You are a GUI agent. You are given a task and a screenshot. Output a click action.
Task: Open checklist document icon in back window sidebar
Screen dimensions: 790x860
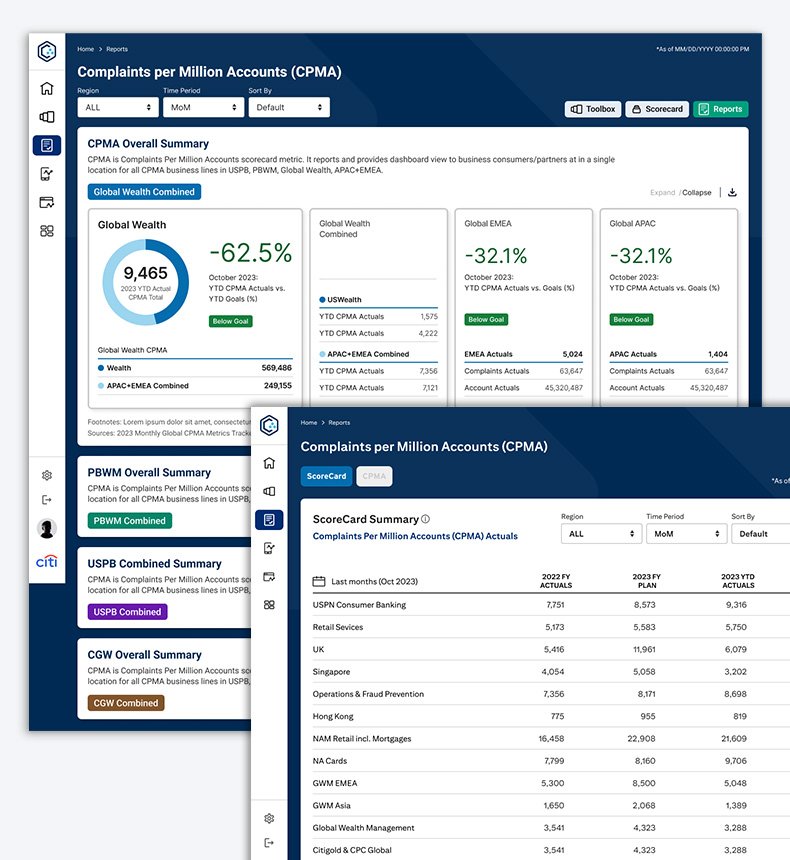coord(47,174)
